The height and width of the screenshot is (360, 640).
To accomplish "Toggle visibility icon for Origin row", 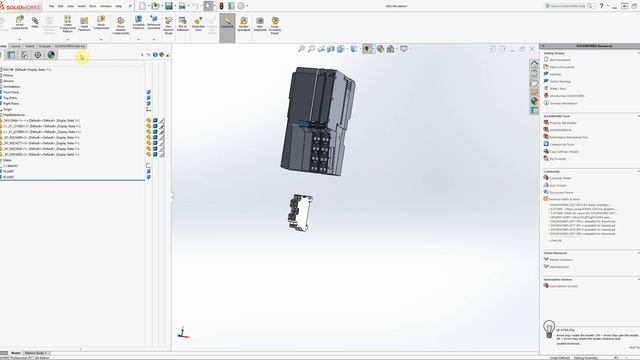I will click(149, 109).
